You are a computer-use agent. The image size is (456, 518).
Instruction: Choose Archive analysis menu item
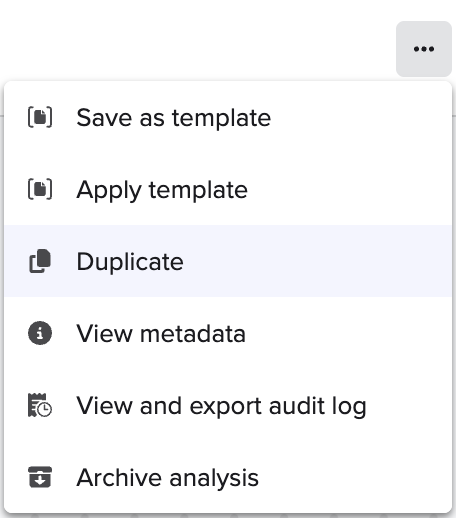pos(228,477)
